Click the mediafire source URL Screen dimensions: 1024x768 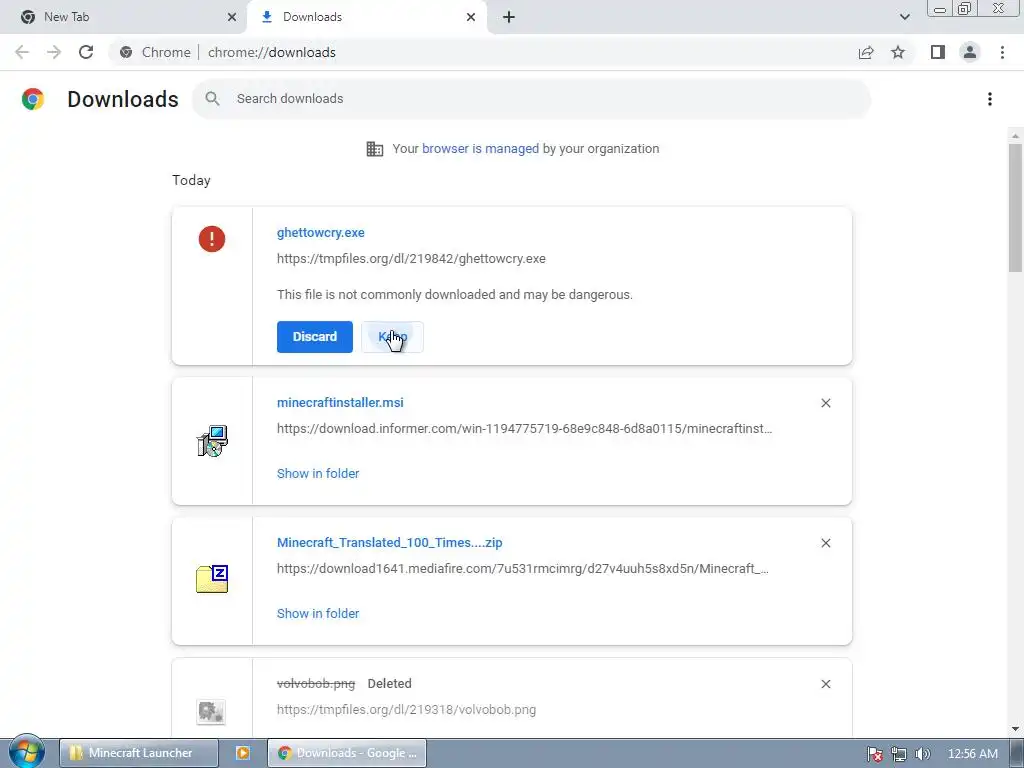click(x=522, y=568)
